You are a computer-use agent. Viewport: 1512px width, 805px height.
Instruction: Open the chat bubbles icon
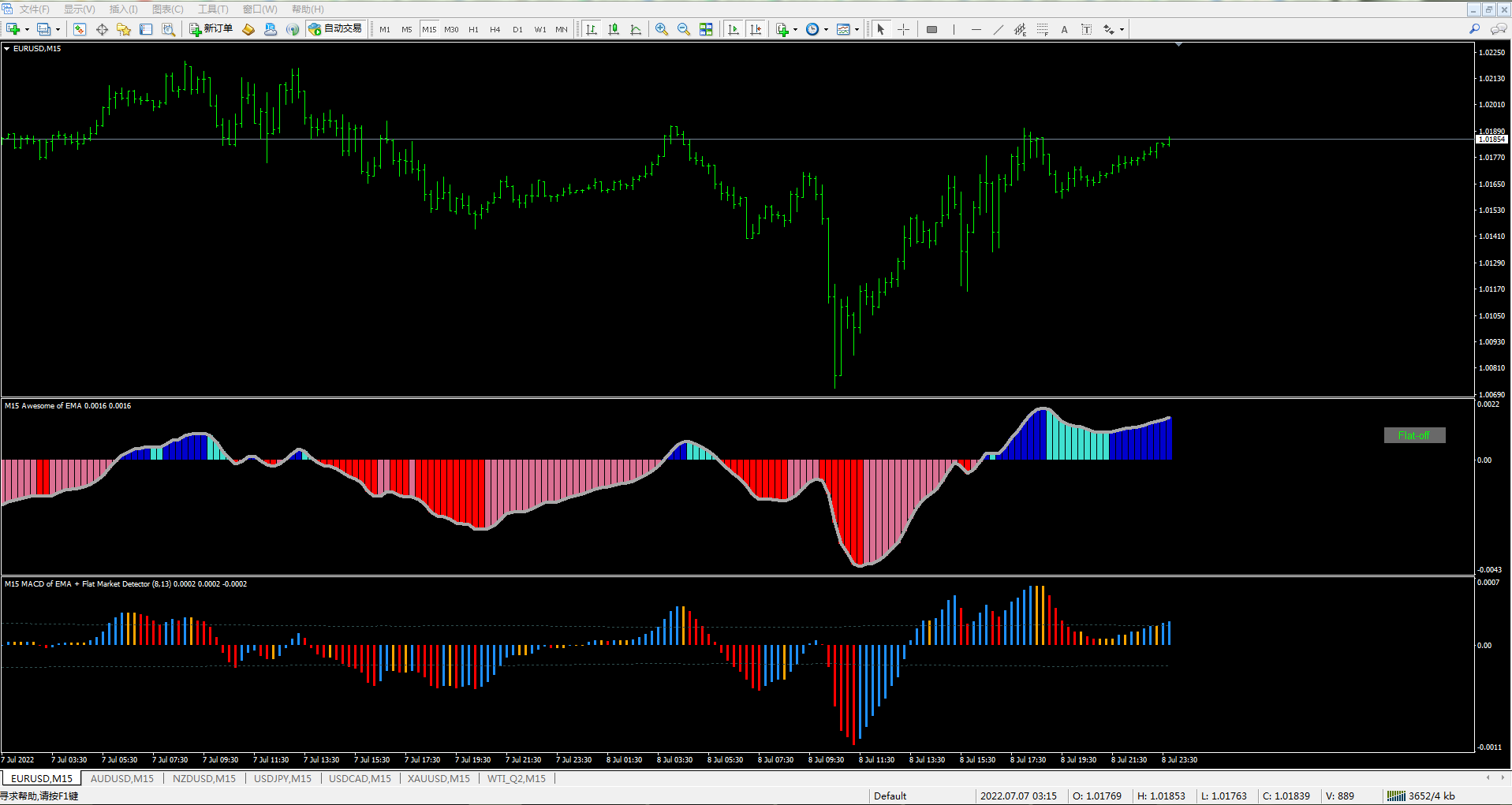(1499, 29)
